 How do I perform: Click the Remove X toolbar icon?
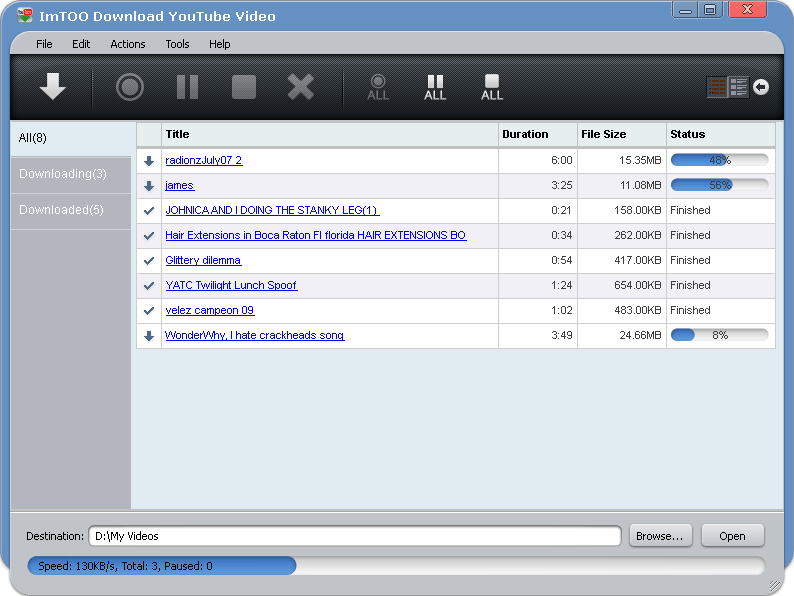[x=301, y=87]
